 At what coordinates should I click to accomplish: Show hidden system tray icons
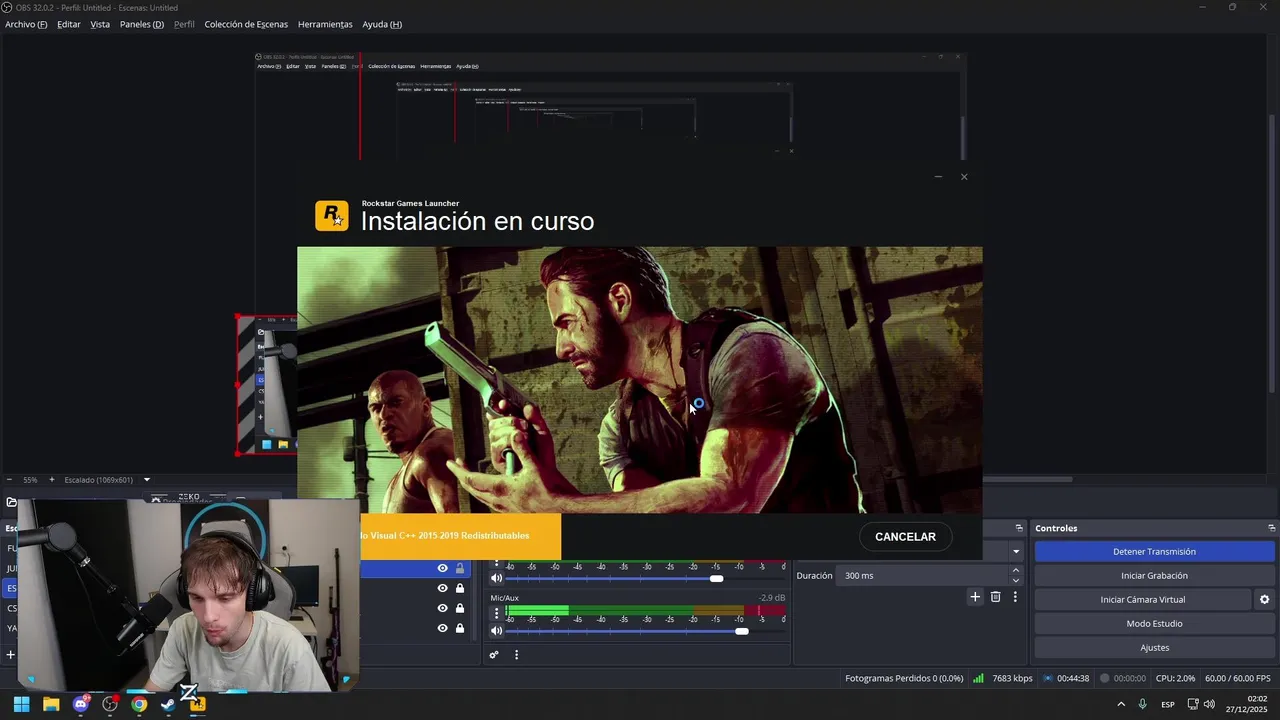[1120, 704]
